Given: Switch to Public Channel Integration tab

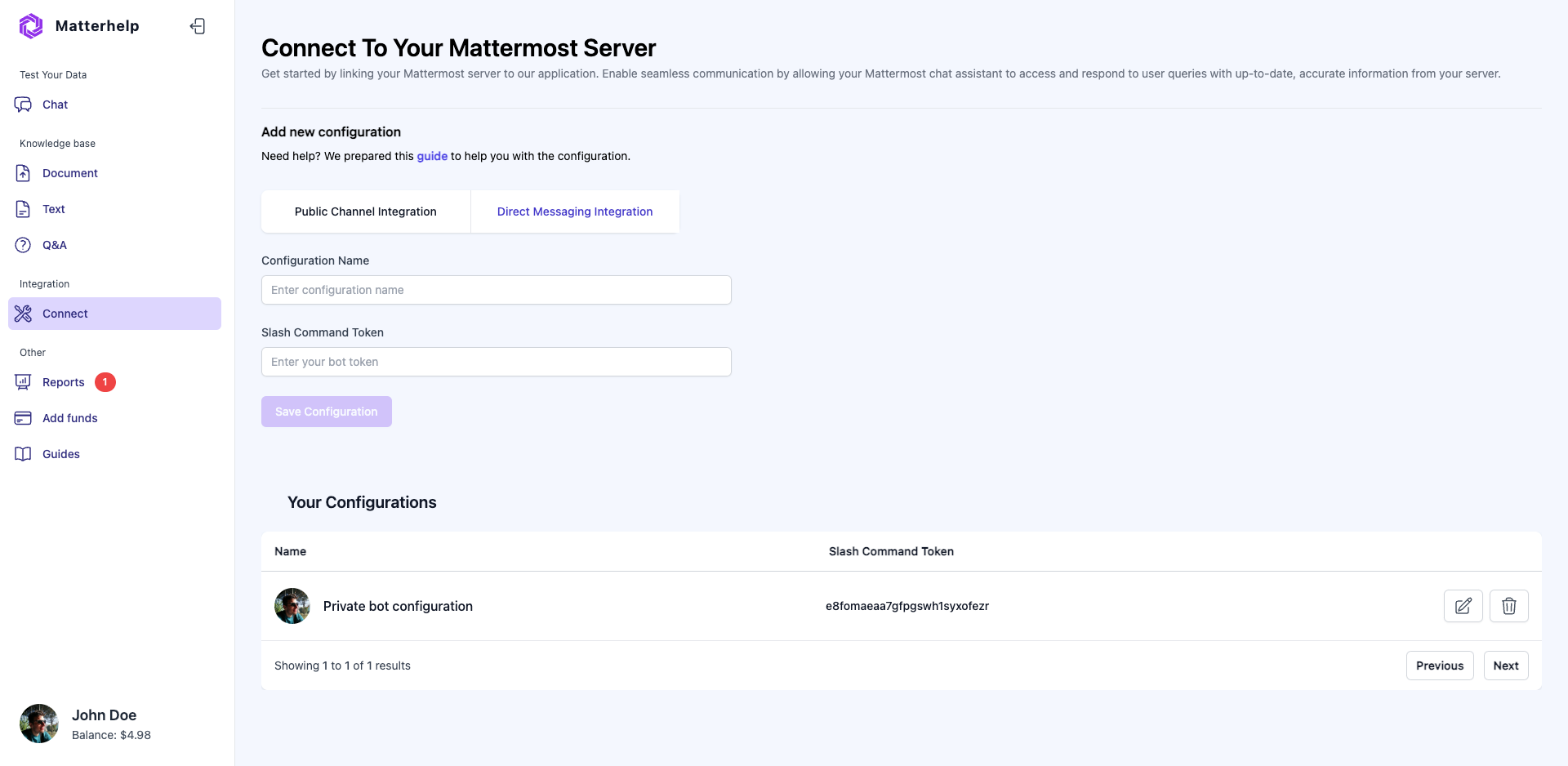Looking at the screenshot, I should pos(366,212).
